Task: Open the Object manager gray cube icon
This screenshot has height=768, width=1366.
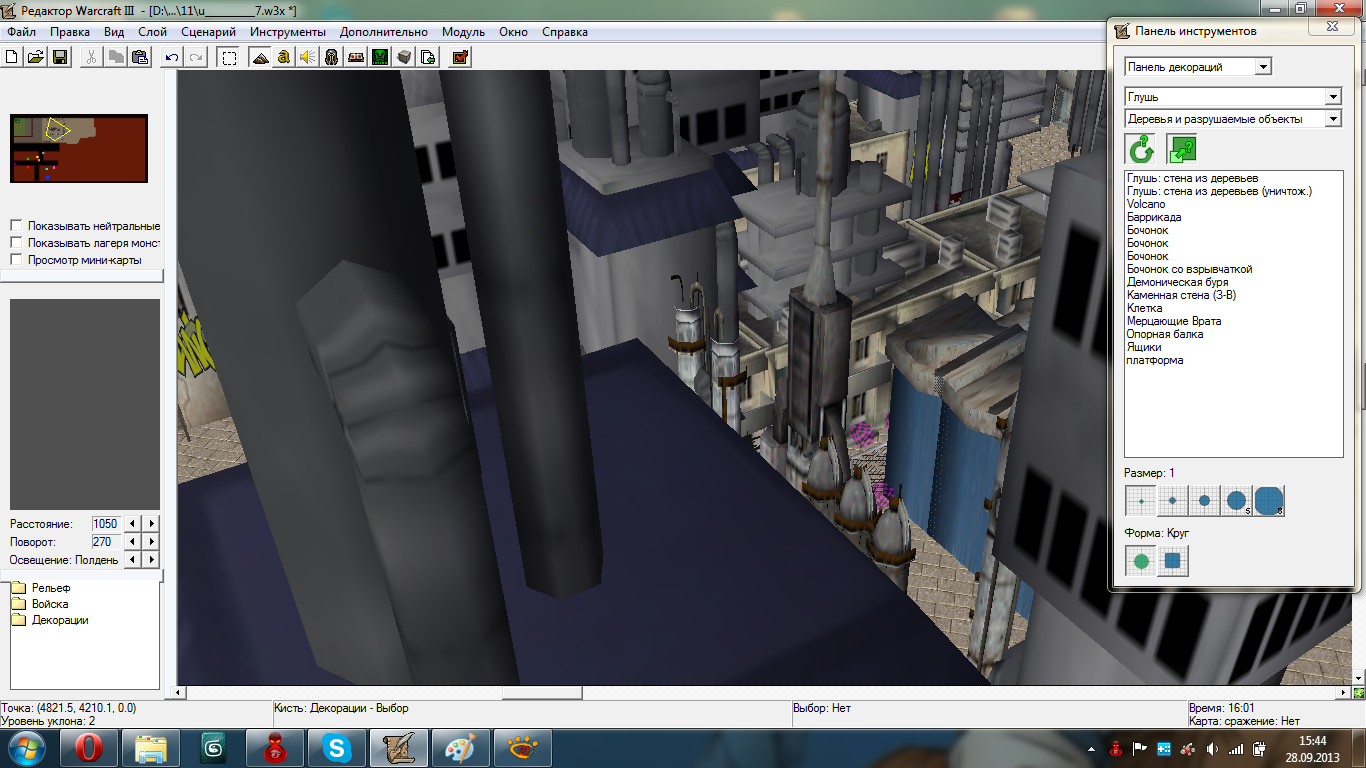Action: pyautogui.click(x=404, y=57)
